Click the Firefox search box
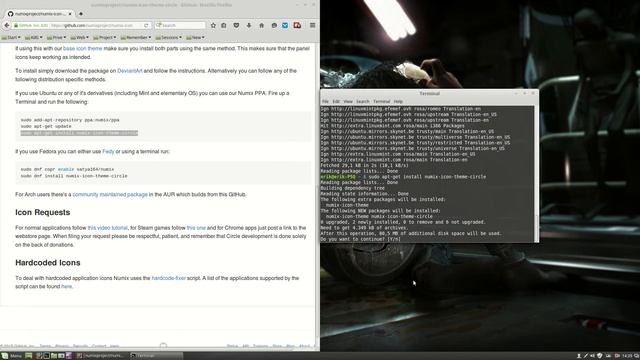Image resolution: width=640 pixels, height=360 pixels. point(180,25)
